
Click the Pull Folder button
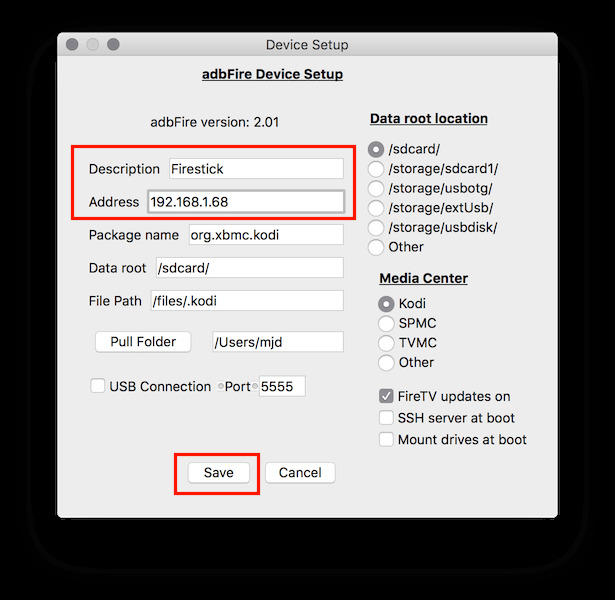pos(143,342)
